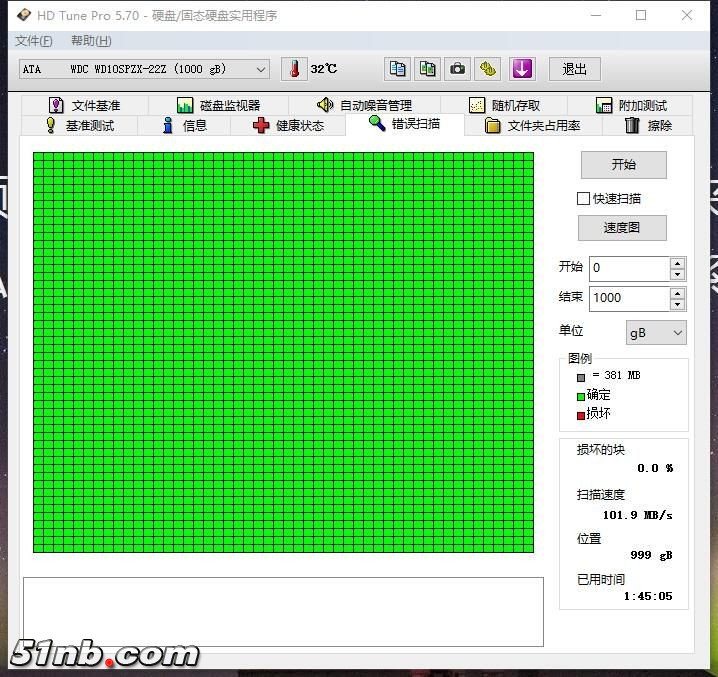Increase the 开始 start value with up arrow
Screen dimensions: 718x677
[x=678, y=263]
